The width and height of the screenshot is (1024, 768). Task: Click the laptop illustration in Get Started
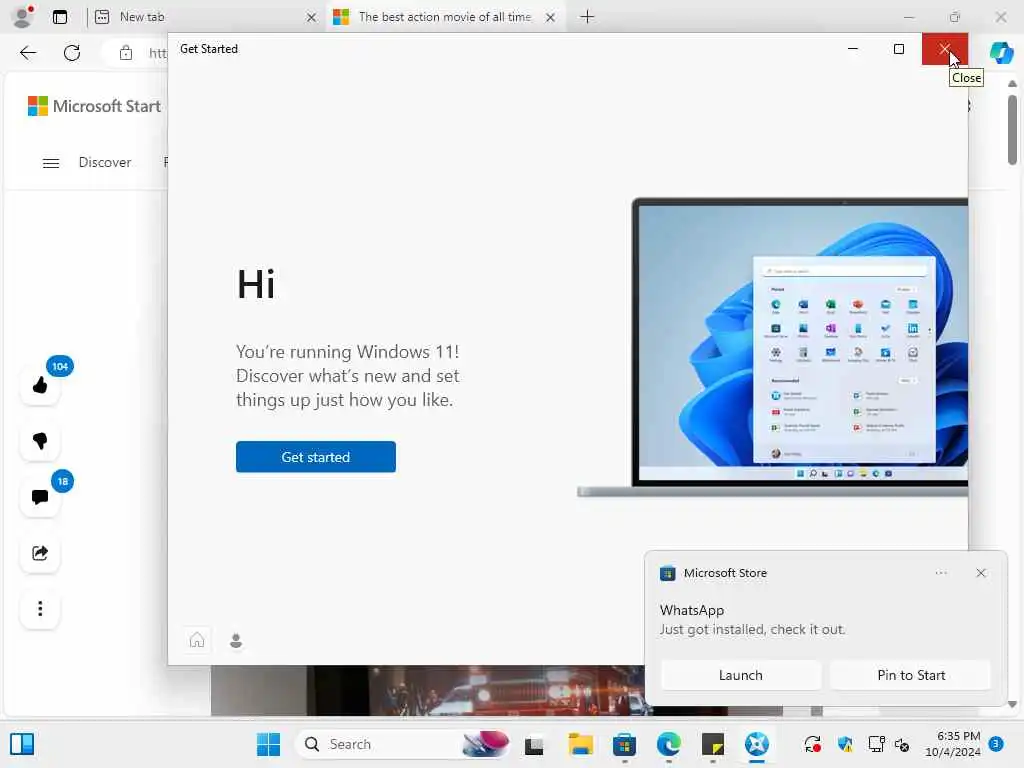point(773,347)
